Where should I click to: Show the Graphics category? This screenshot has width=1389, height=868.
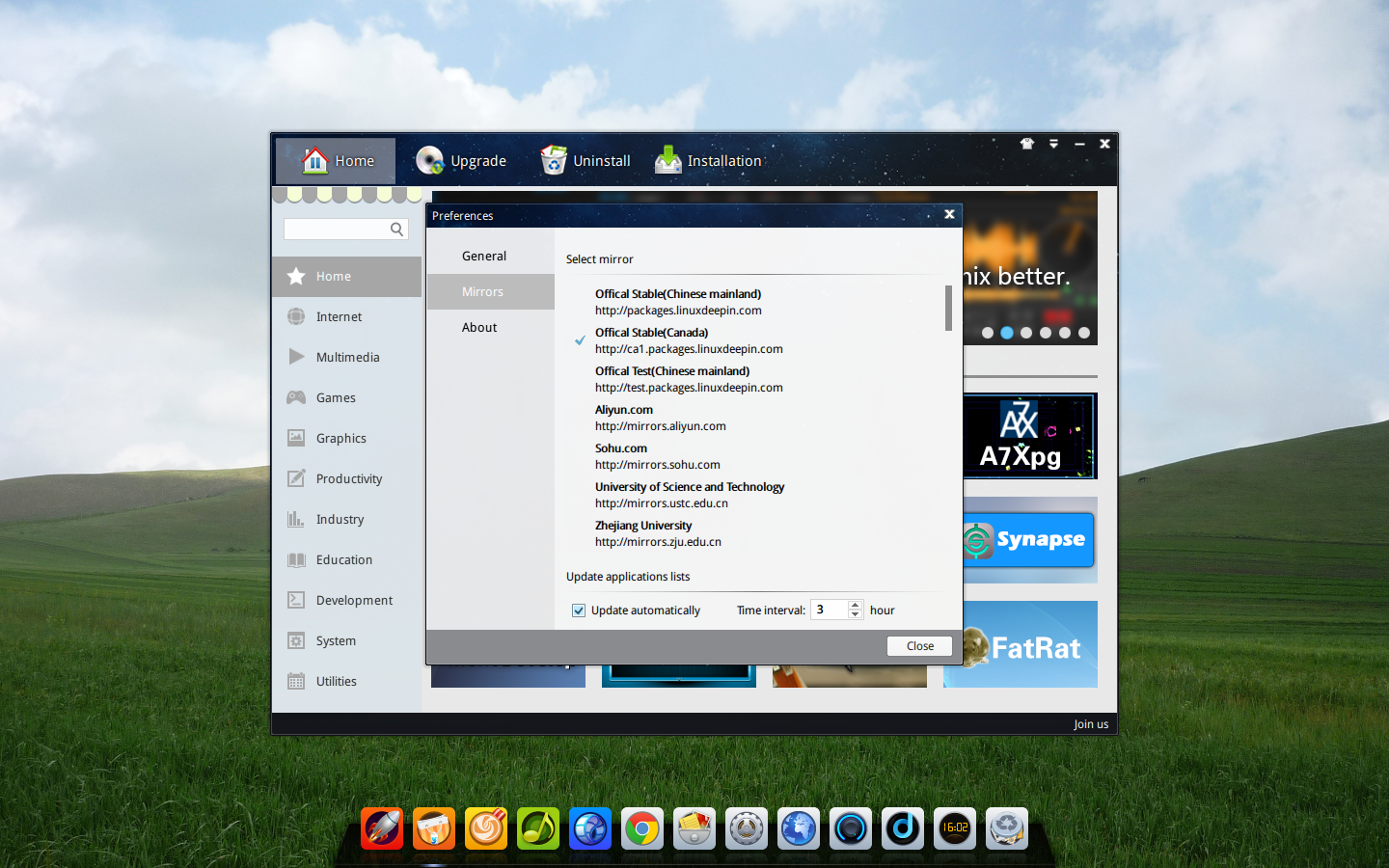click(x=347, y=438)
